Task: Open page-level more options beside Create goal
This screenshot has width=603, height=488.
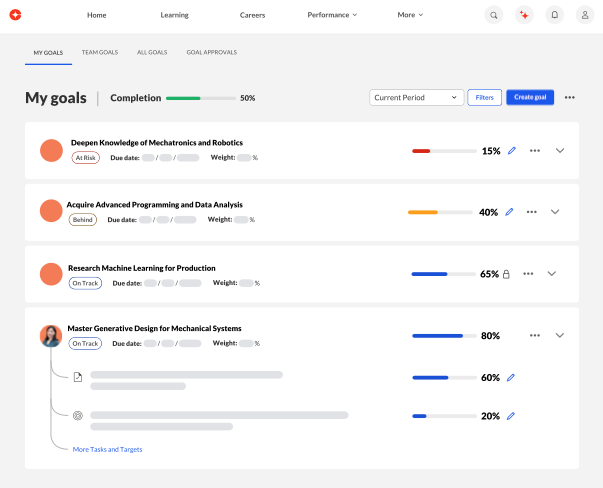Action: pos(570,98)
